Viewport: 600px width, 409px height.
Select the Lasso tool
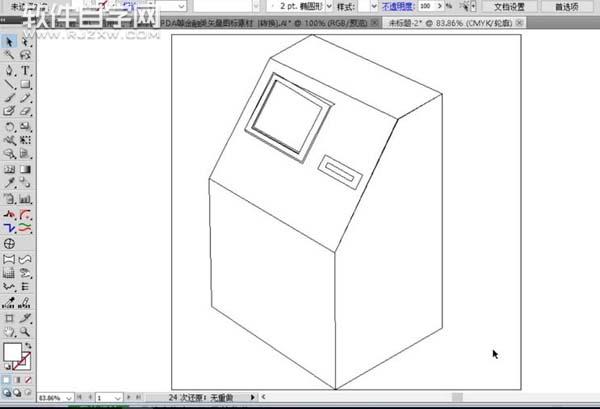[x=25, y=55]
